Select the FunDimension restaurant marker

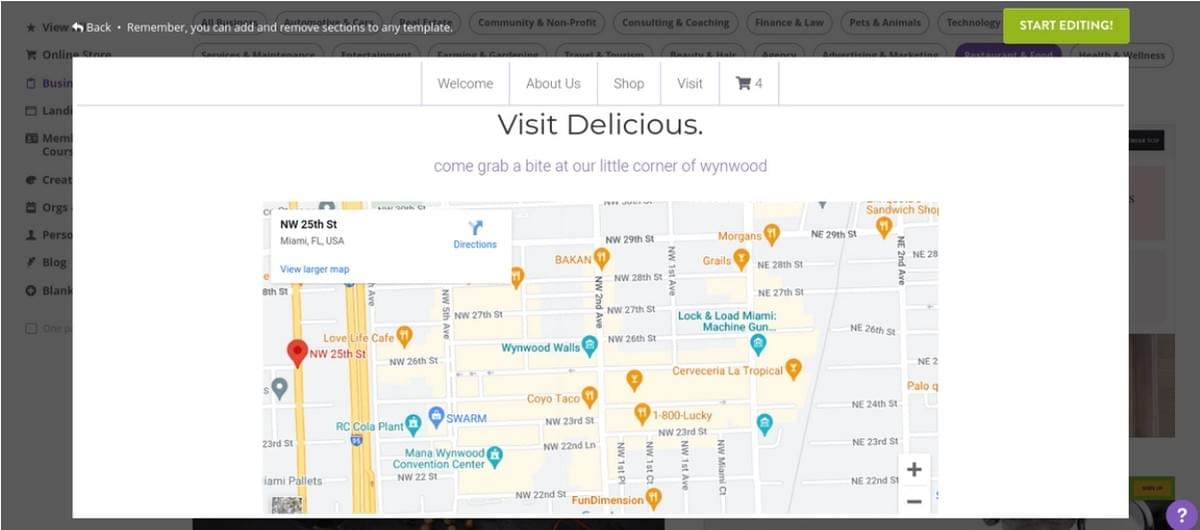coord(654,497)
